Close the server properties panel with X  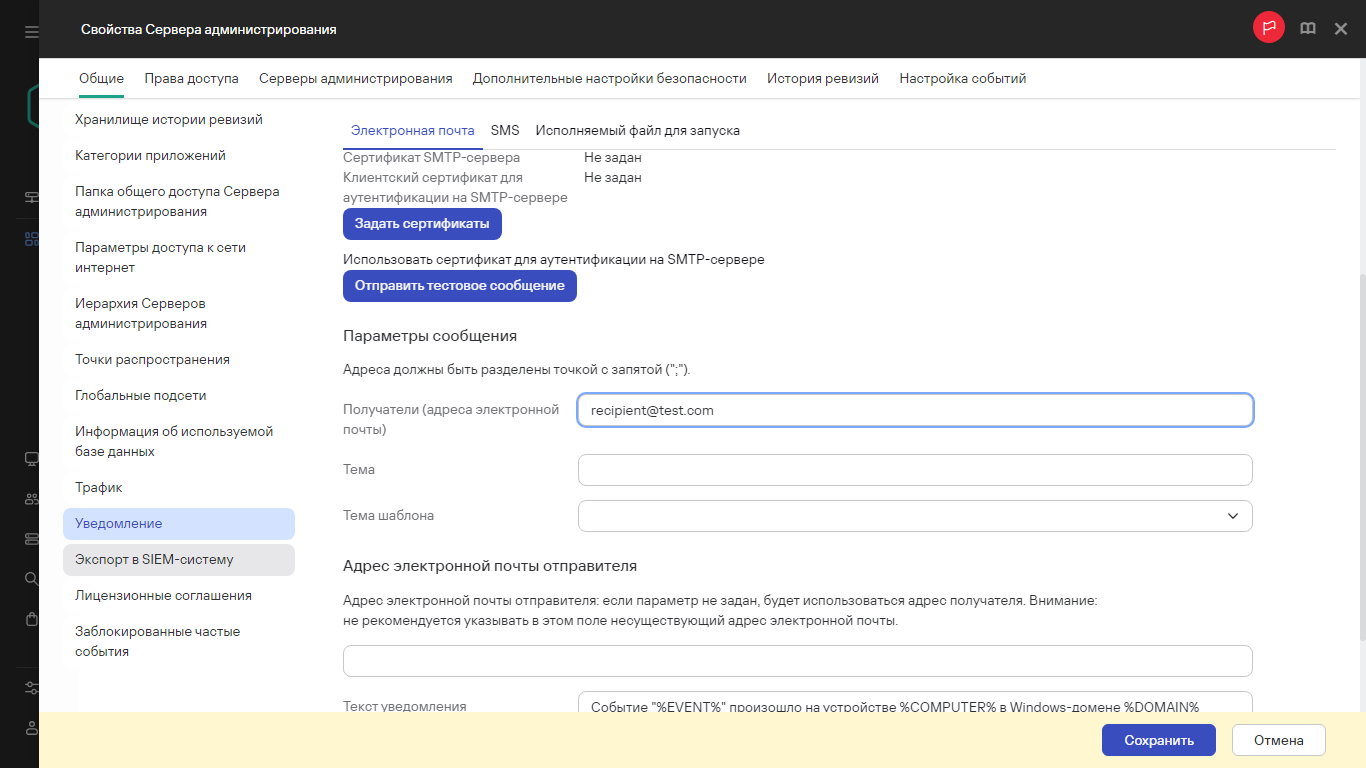[1341, 29]
